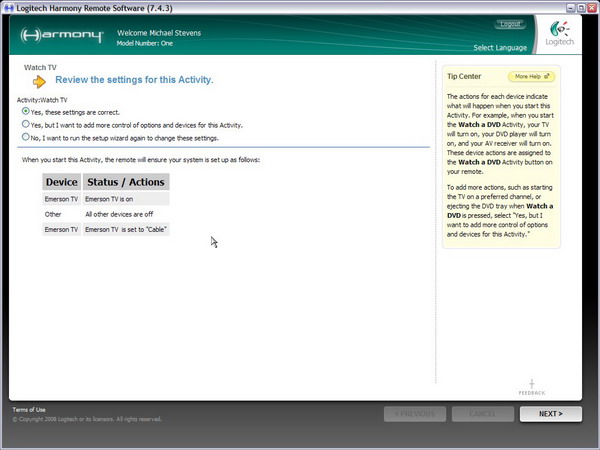Image resolution: width=600 pixels, height=450 pixels.
Task: Click the greyed CANCEL button
Action: coord(483,414)
